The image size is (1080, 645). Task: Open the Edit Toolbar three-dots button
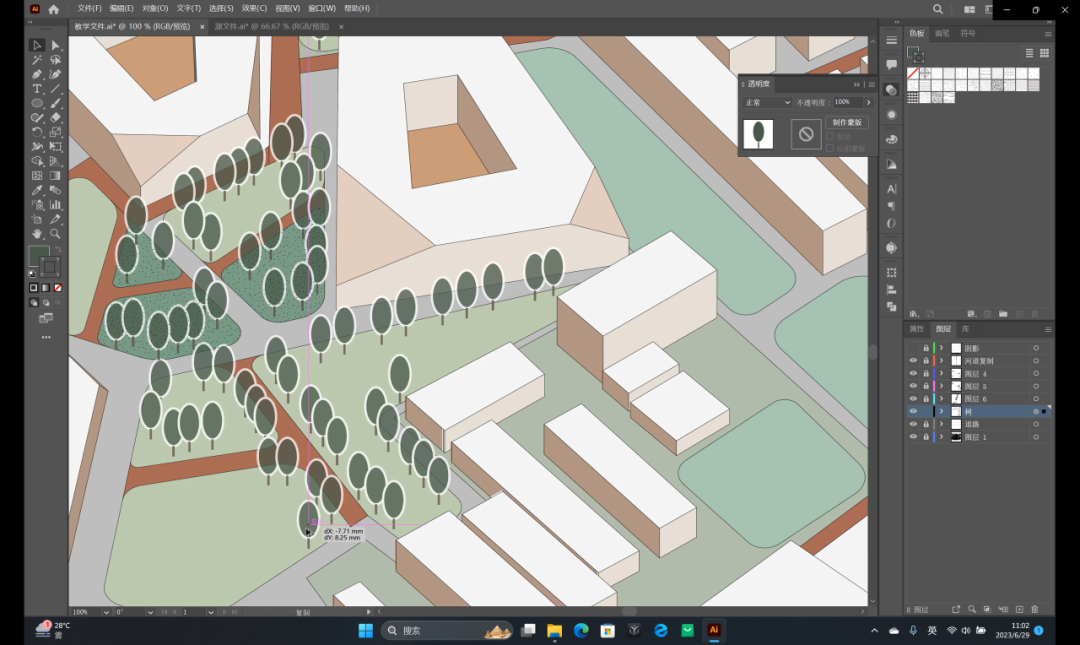[46, 338]
